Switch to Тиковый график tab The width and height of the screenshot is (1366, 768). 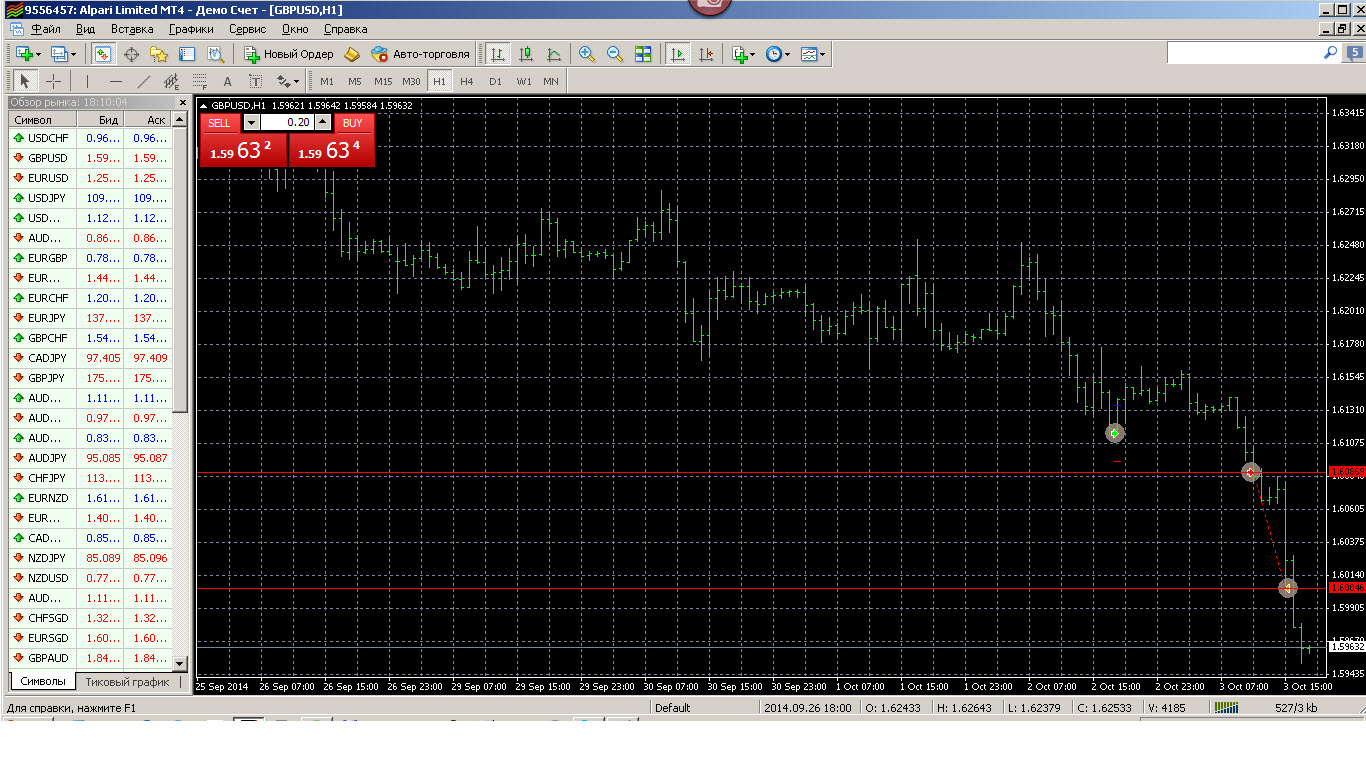pyautogui.click(x=126, y=681)
